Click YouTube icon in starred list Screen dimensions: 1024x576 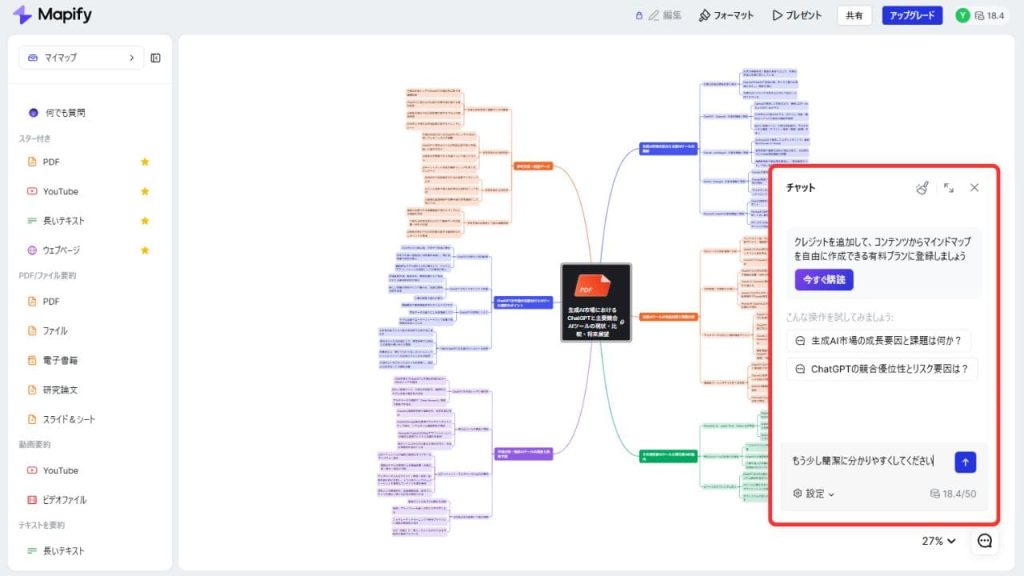(x=32, y=191)
